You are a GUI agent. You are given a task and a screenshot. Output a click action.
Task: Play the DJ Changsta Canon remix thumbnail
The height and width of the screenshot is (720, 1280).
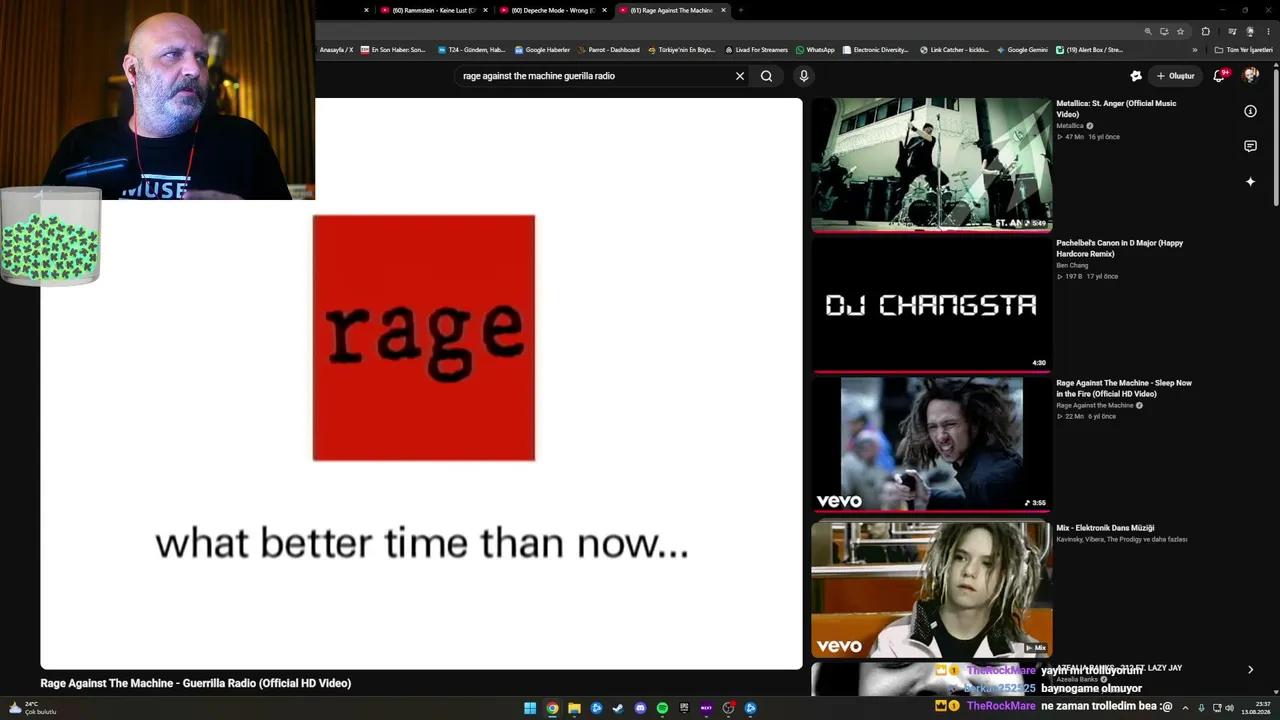[x=931, y=305]
